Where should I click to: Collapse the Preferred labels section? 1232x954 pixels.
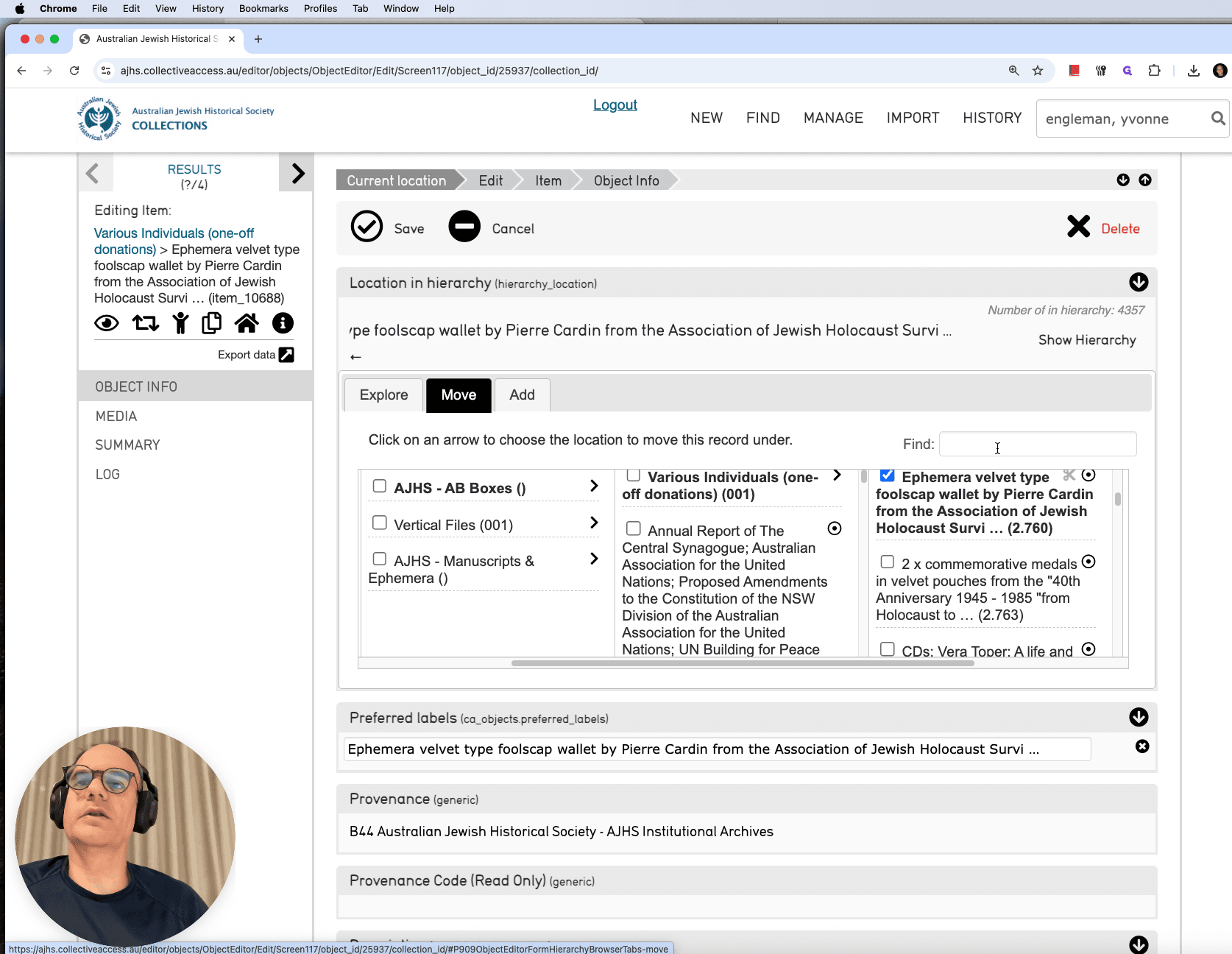1139,717
